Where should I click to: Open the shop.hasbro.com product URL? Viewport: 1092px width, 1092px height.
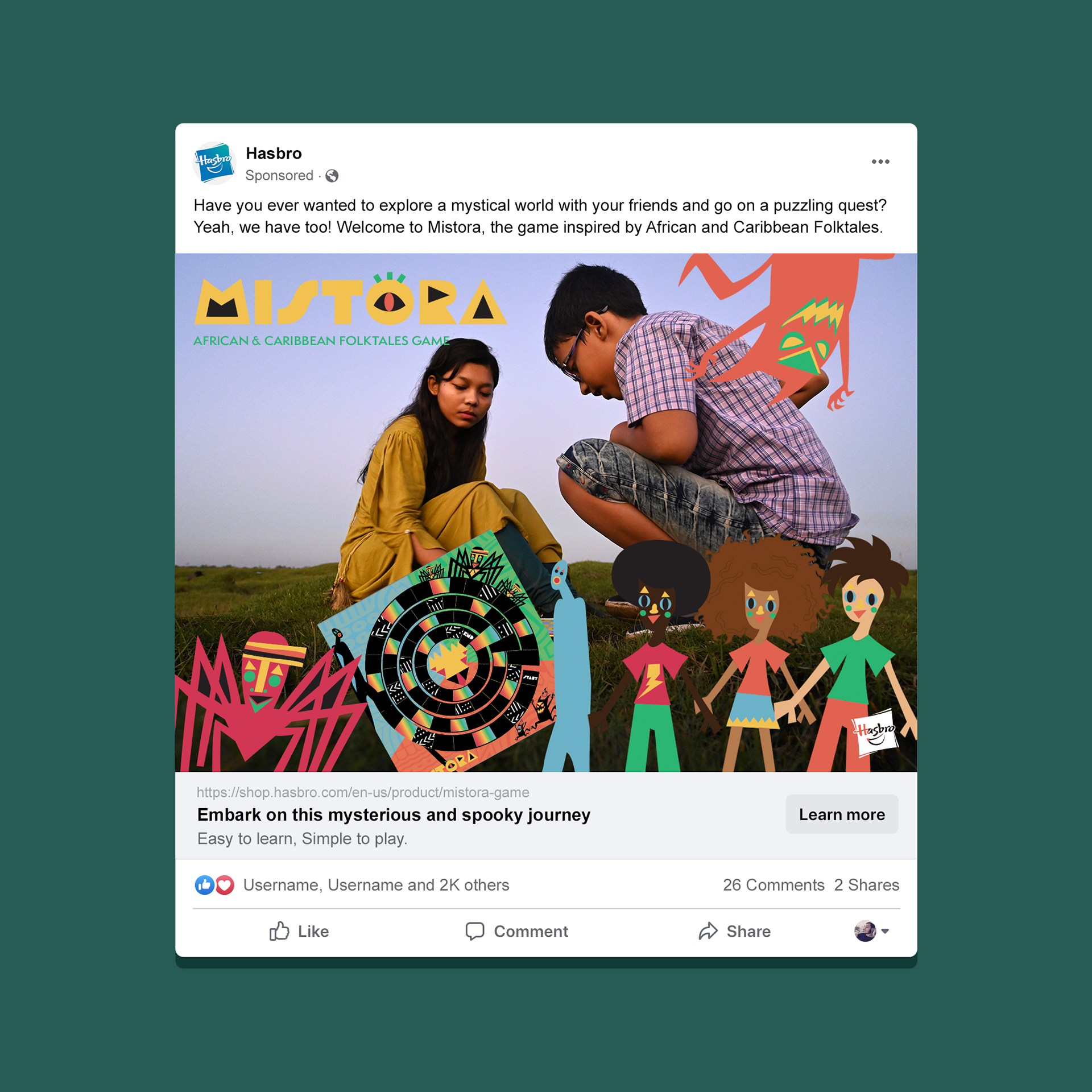coord(363,792)
